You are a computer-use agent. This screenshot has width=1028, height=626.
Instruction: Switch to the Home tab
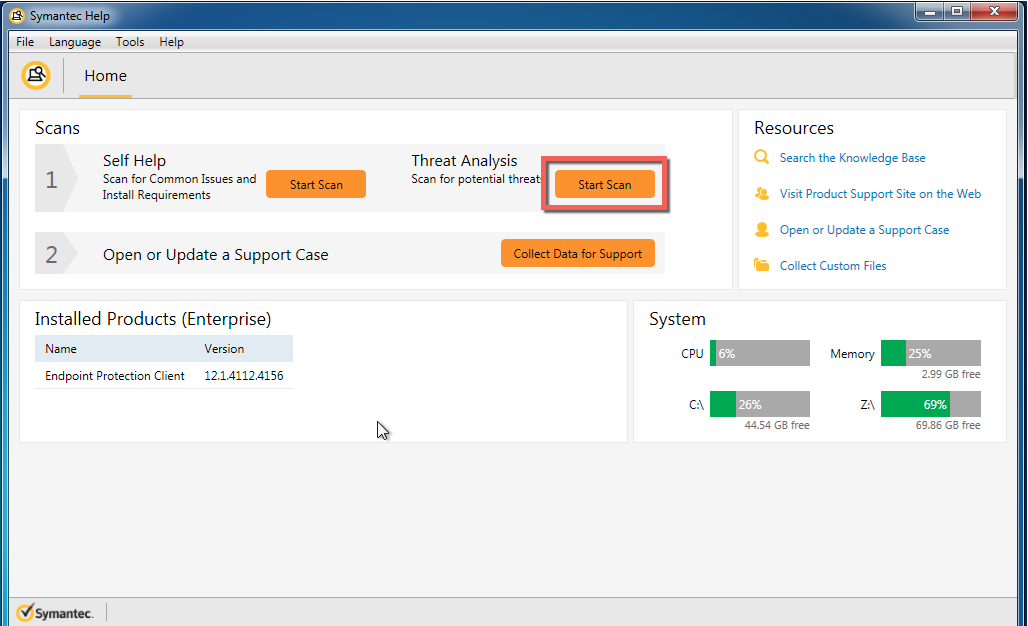pos(105,76)
